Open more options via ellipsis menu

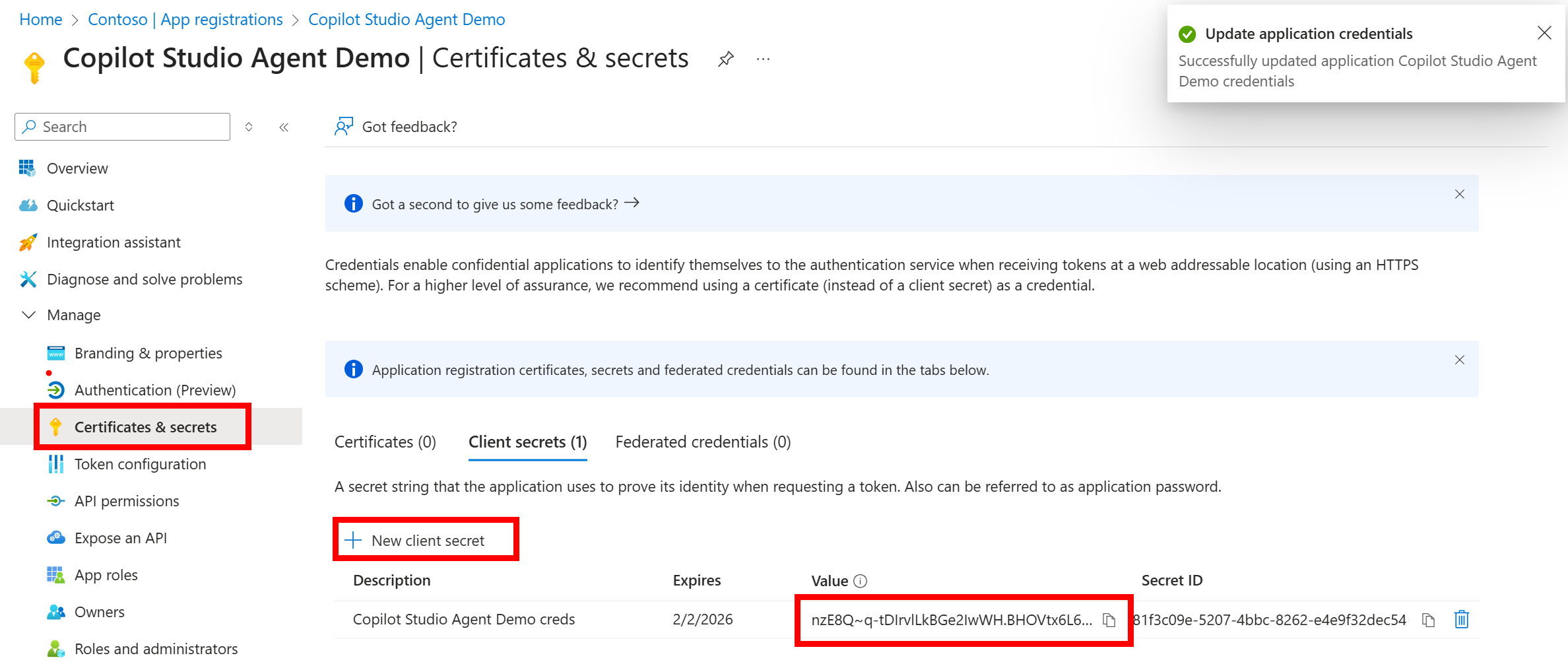click(762, 59)
